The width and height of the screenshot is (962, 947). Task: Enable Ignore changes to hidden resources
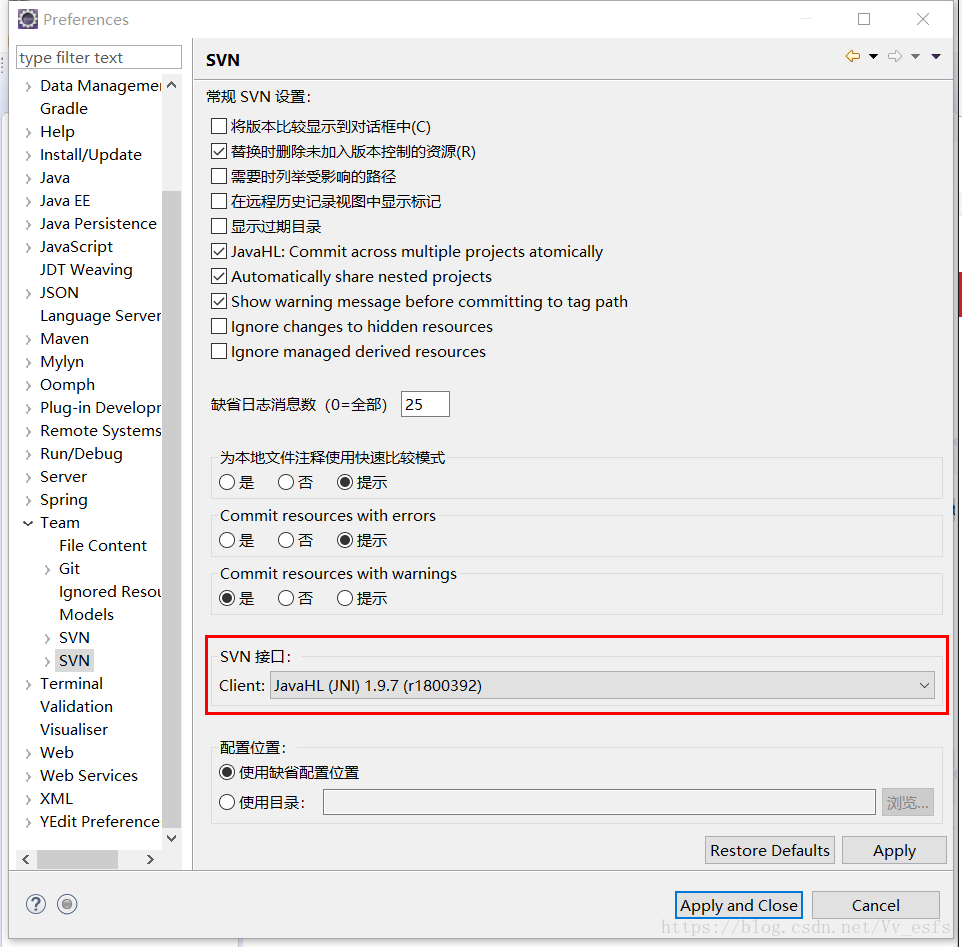click(x=219, y=326)
